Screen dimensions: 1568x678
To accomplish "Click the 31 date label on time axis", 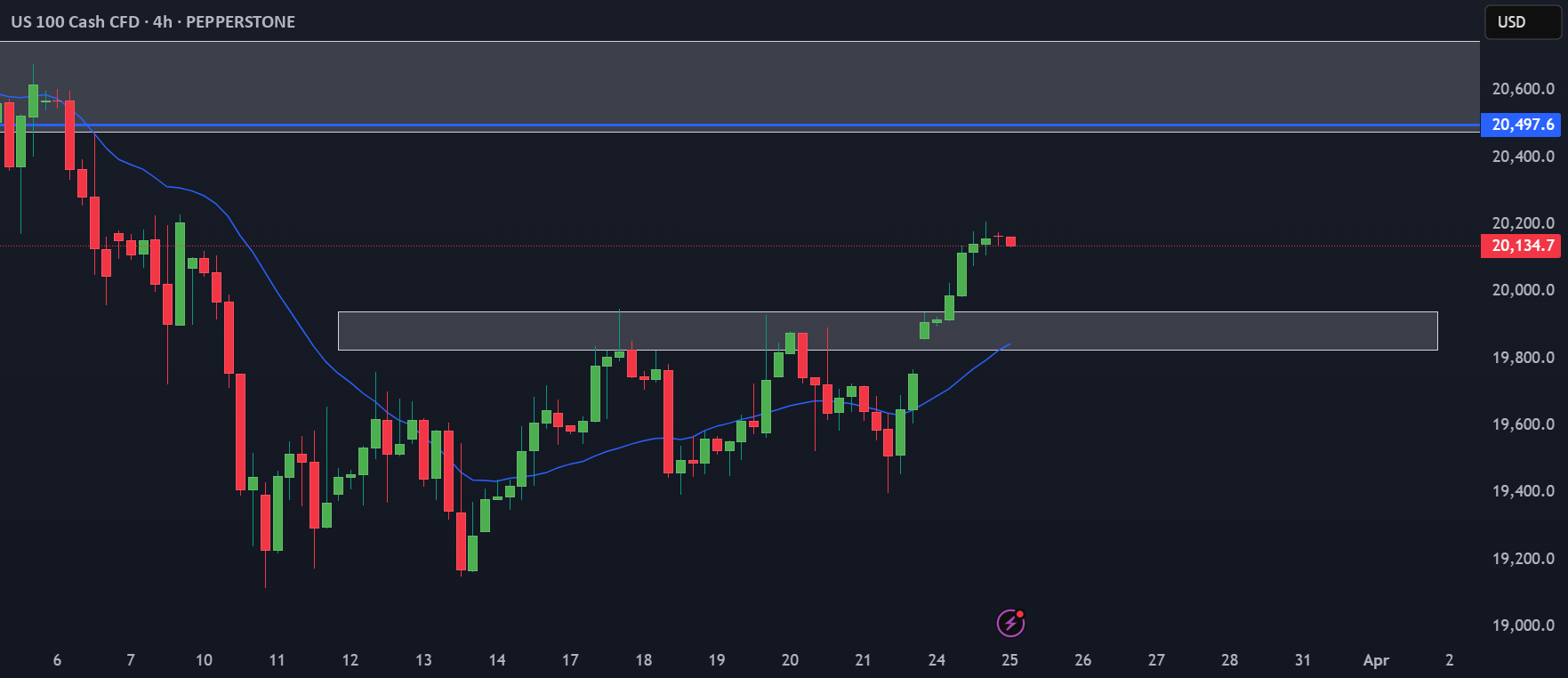I will 1303,660.
